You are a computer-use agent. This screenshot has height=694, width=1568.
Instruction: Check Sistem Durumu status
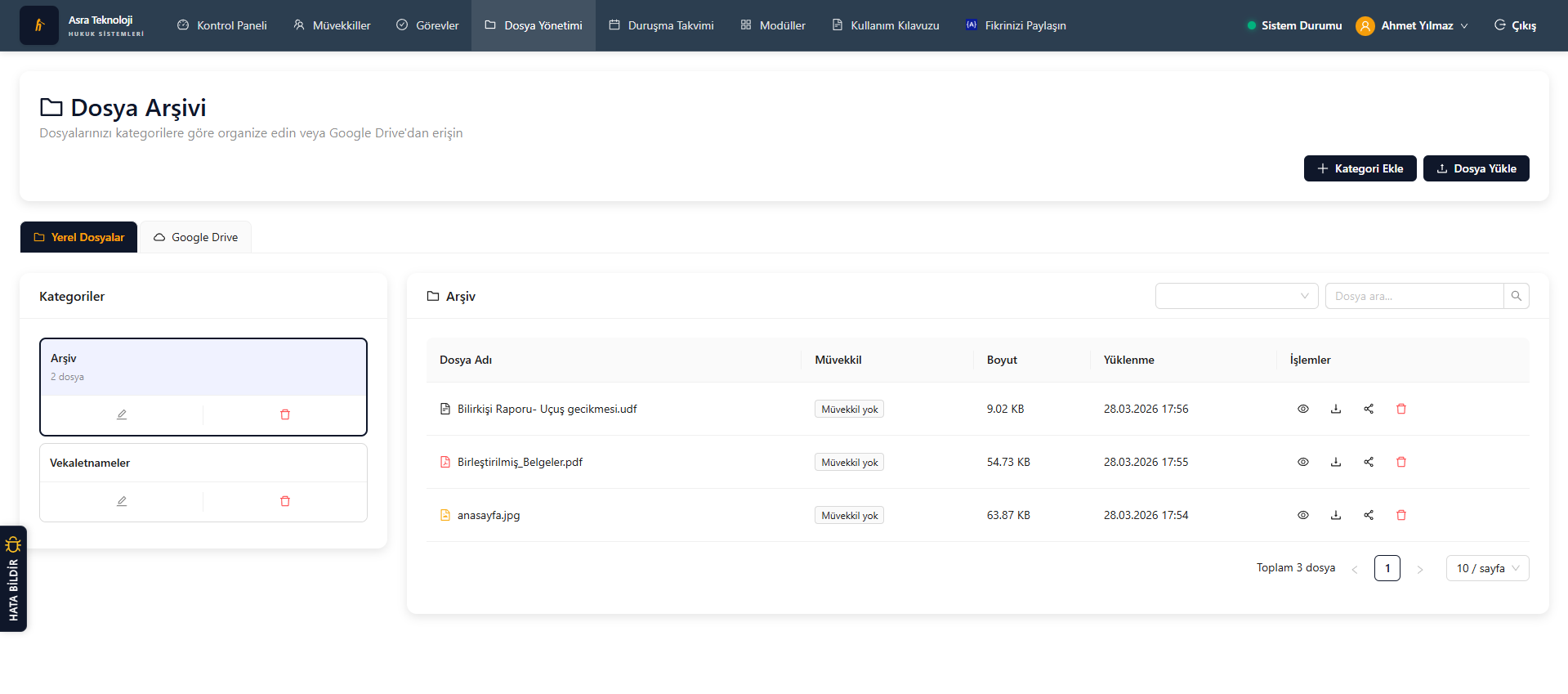pyautogui.click(x=1294, y=25)
